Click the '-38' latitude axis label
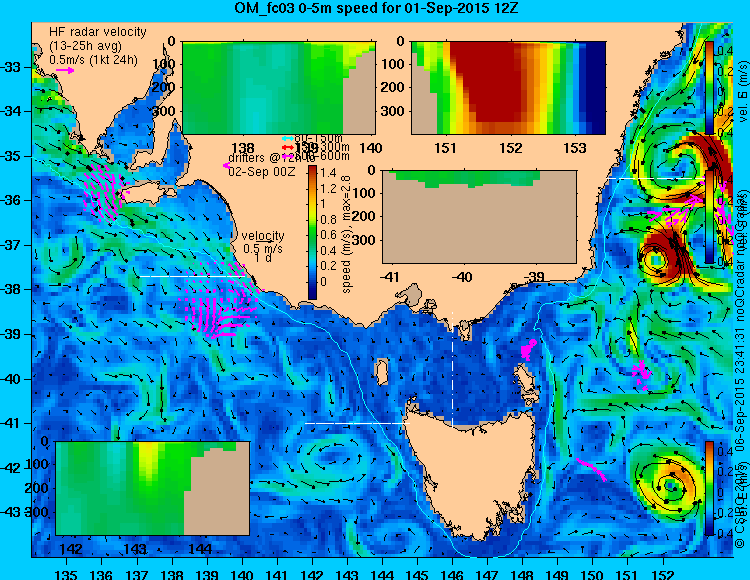Image resolution: width=750 pixels, height=580 pixels. pos(11,289)
